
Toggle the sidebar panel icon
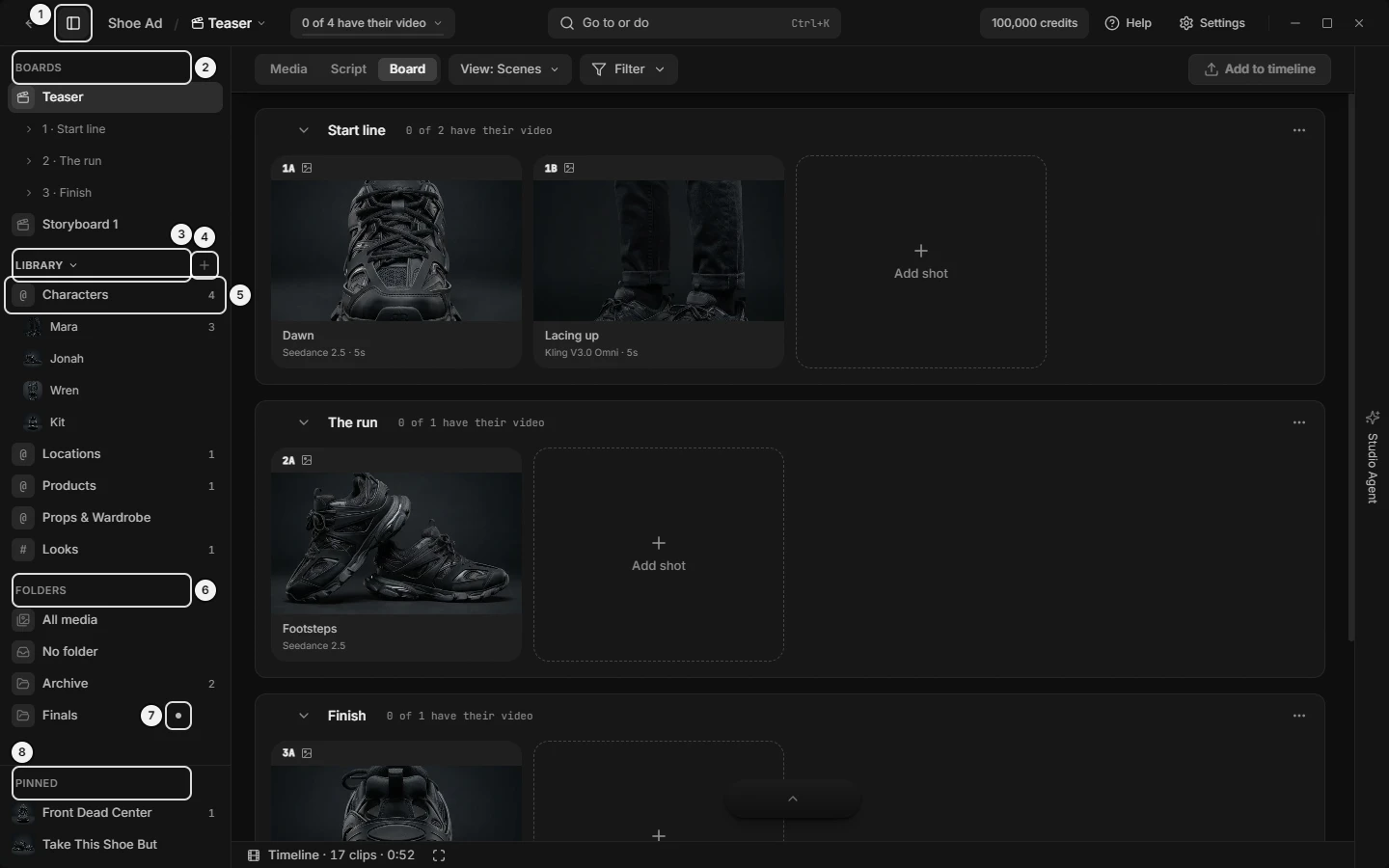(73, 23)
